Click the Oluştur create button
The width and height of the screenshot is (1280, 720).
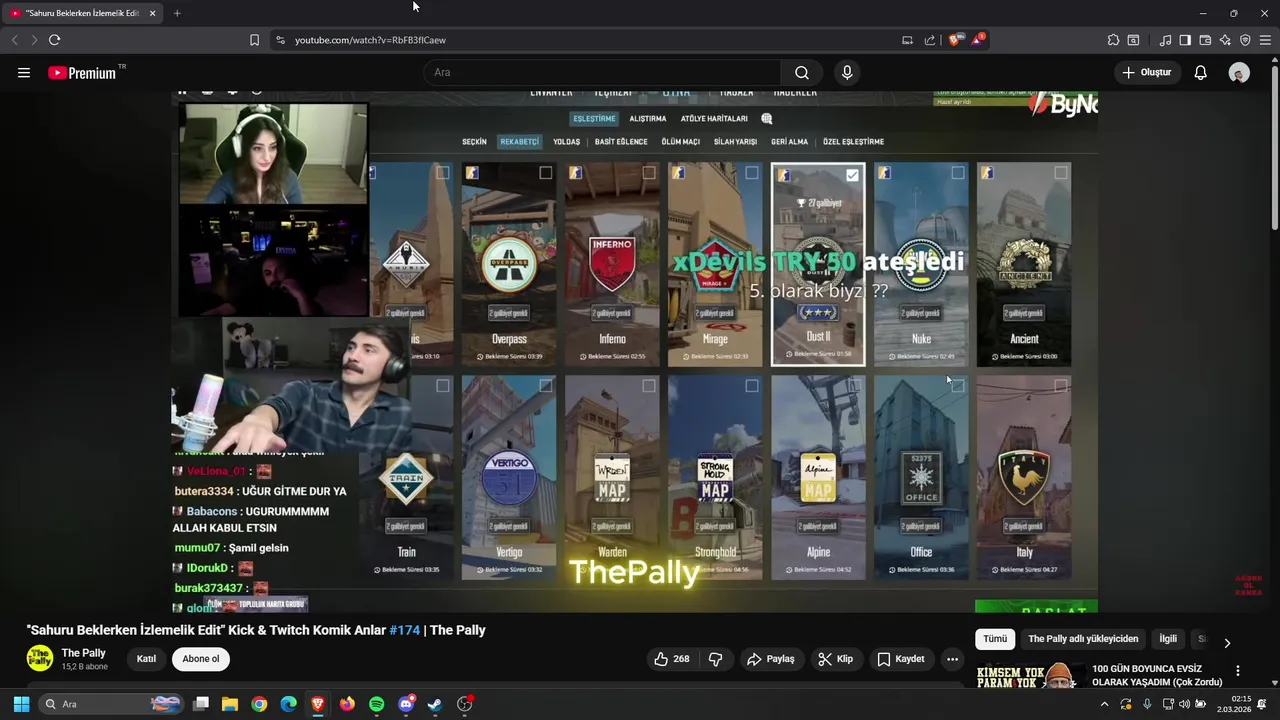1146,72
